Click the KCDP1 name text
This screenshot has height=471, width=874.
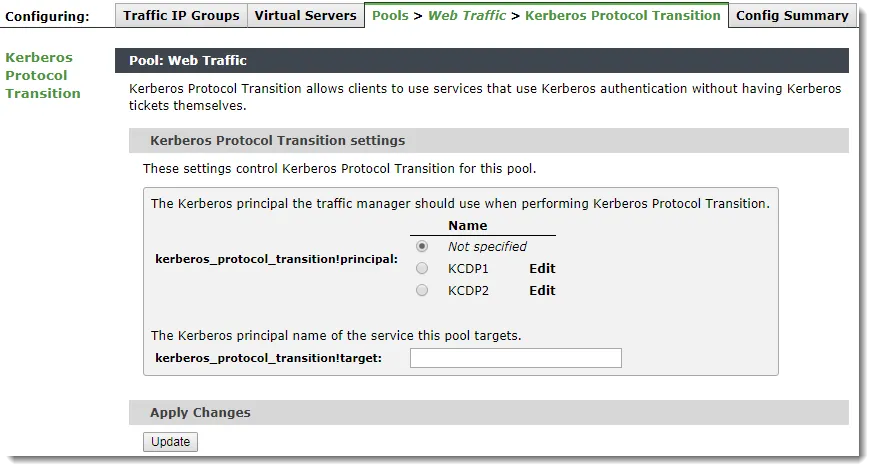(468, 269)
